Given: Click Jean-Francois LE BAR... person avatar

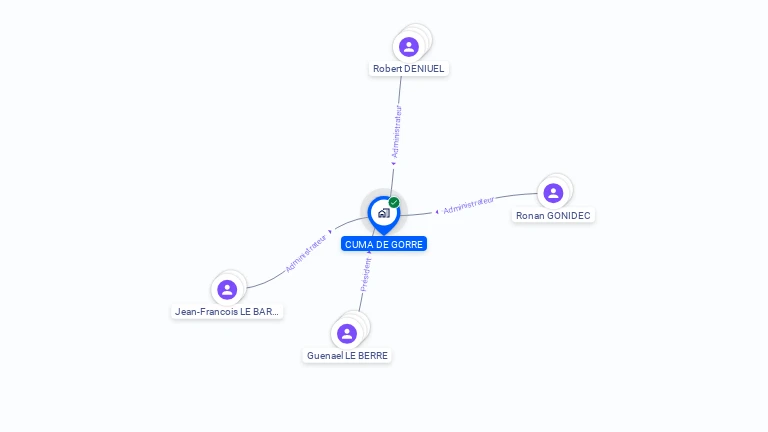Looking at the screenshot, I should click(227, 289).
